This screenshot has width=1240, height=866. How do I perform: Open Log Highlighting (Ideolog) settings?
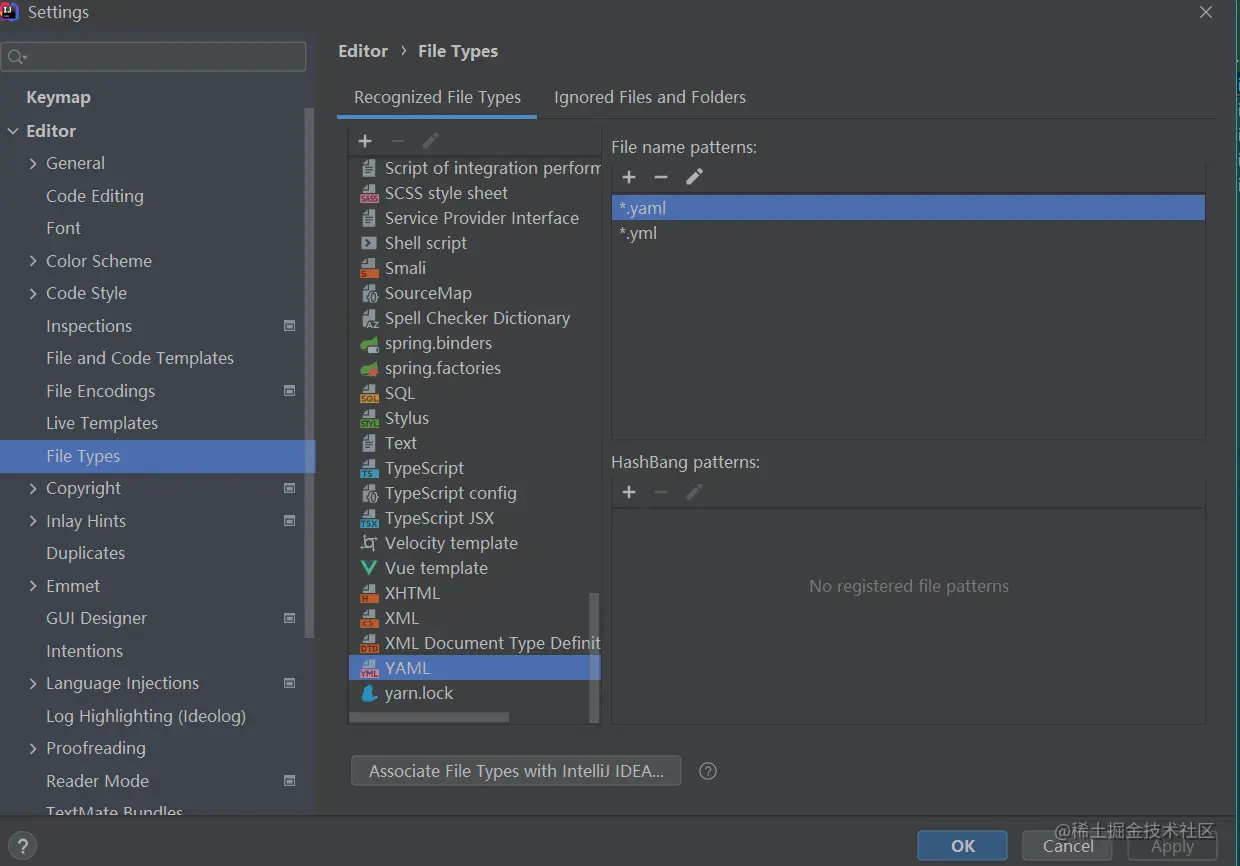point(146,716)
